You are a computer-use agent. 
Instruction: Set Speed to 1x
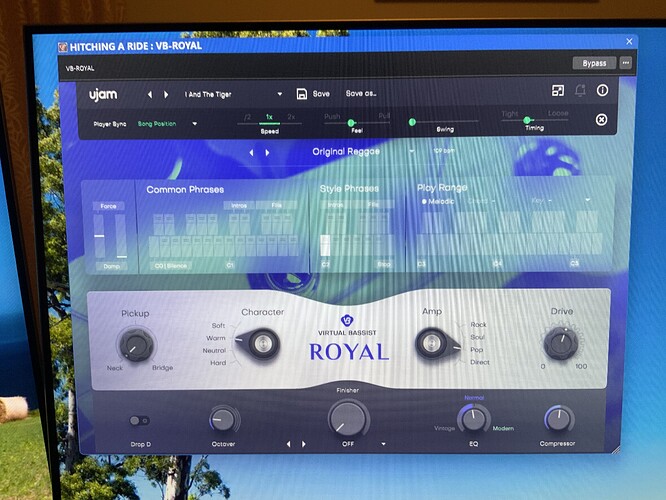pos(269,116)
